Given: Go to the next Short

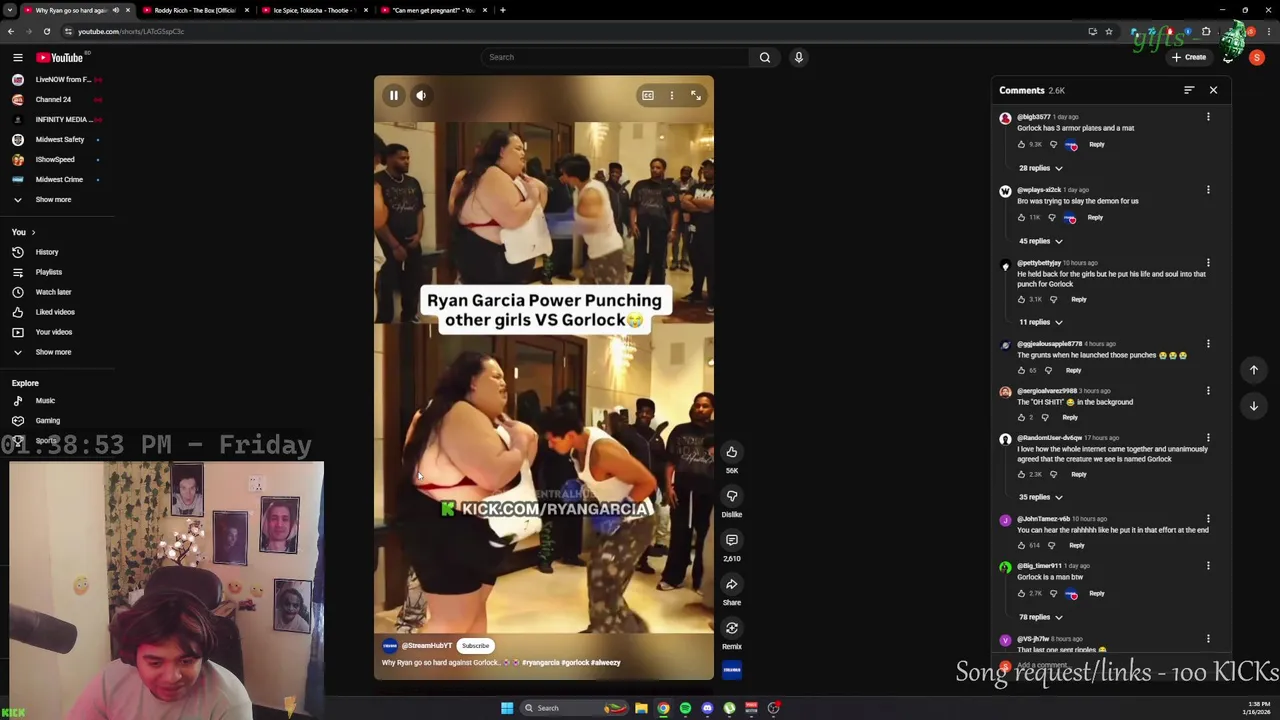Looking at the screenshot, I should (1254, 406).
